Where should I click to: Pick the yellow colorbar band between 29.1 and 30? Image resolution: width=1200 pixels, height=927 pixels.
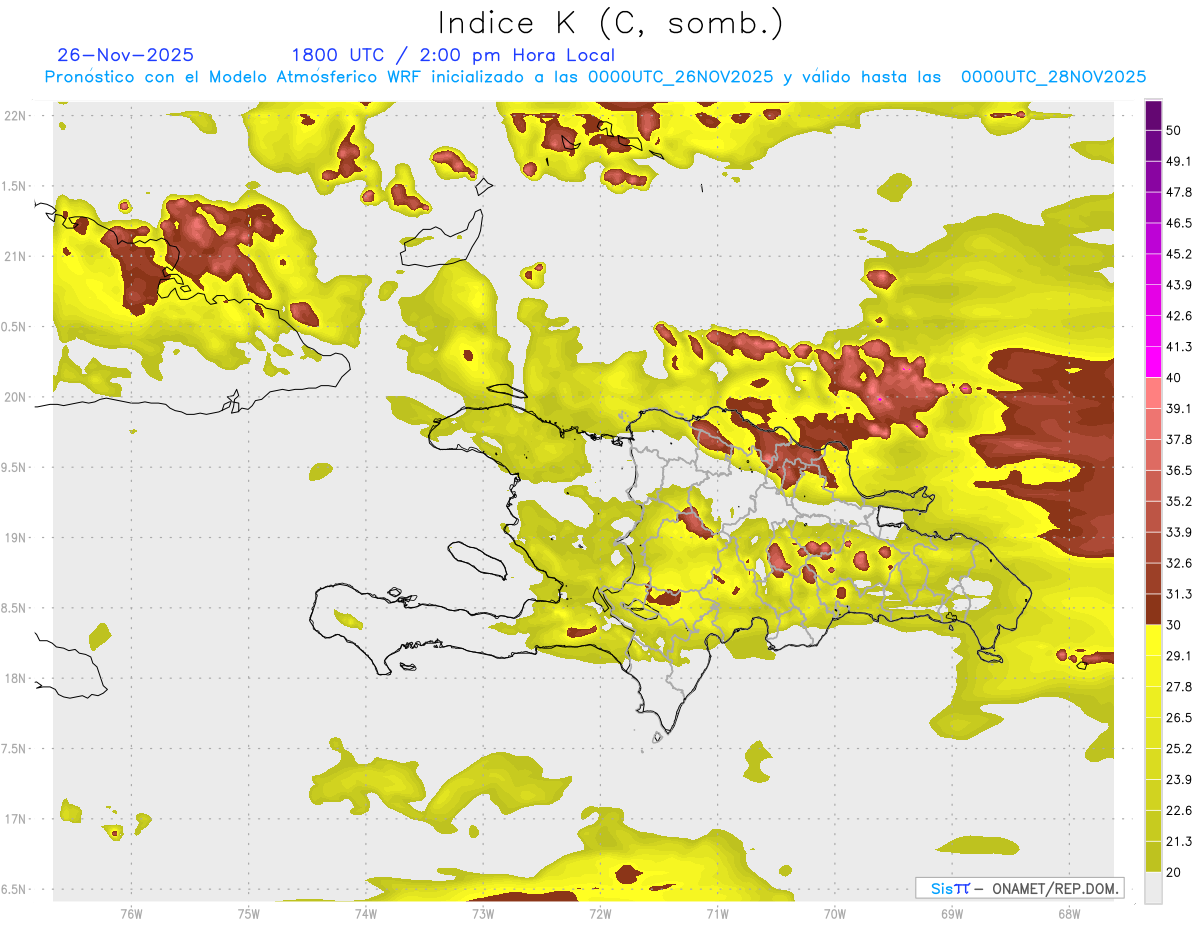point(1154,640)
